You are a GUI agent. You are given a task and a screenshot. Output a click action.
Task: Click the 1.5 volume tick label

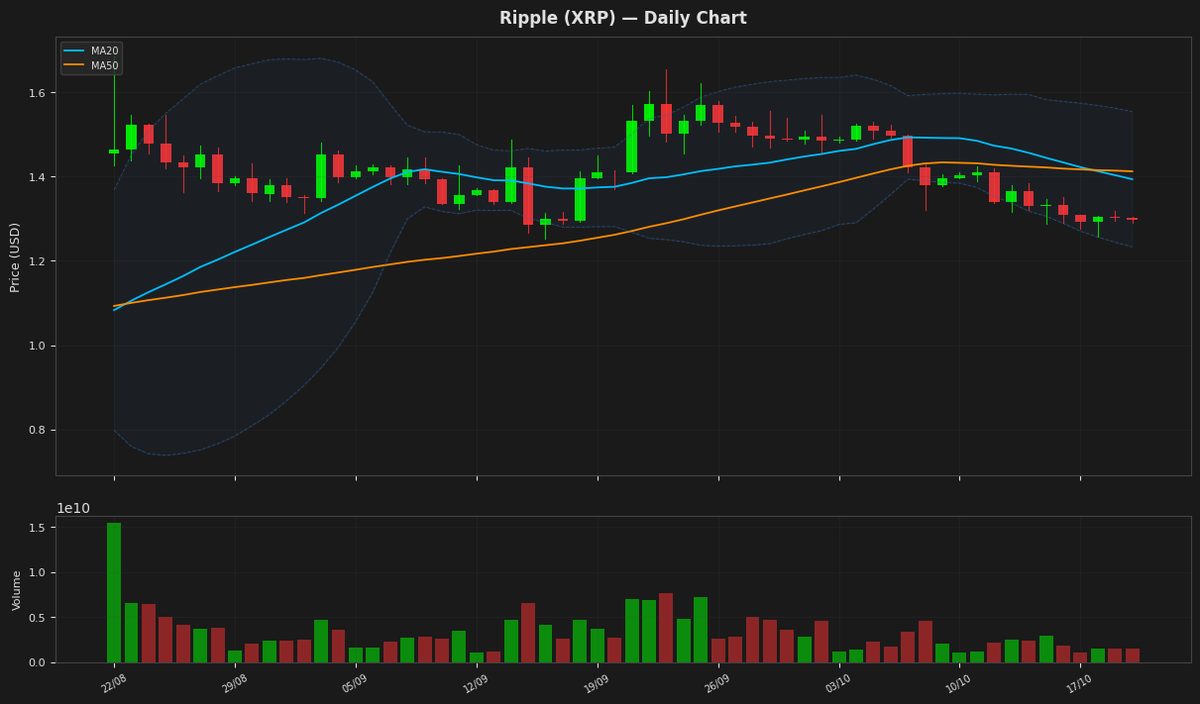click(x=39, y=528)
